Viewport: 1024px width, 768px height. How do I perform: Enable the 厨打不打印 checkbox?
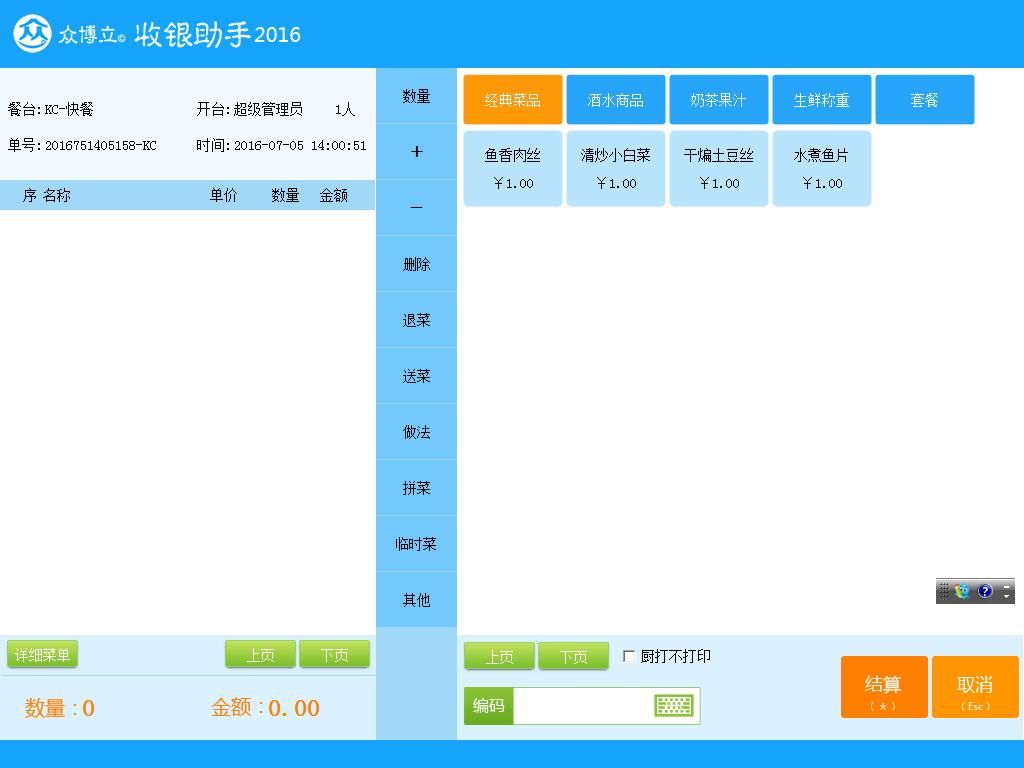[x=629, y=656]
